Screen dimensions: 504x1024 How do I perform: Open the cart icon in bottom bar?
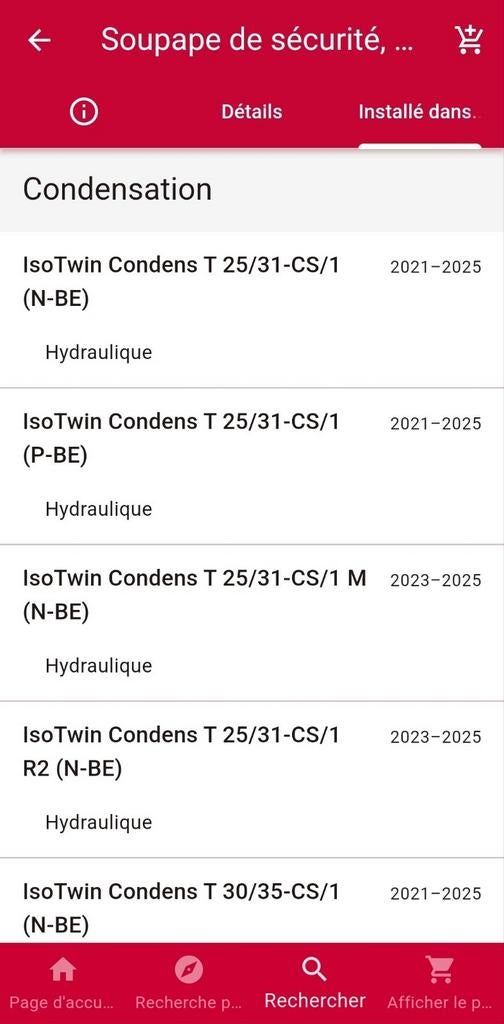click(x=440, y=970)
